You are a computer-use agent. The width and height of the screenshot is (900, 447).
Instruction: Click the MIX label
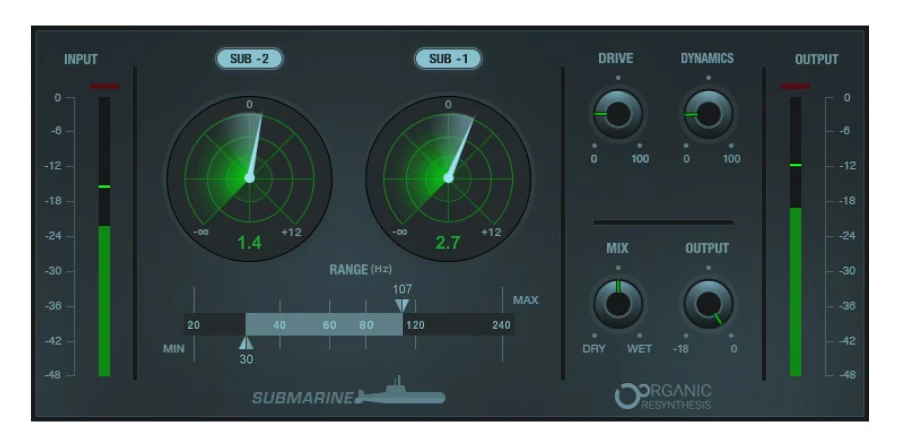(617, 248)
